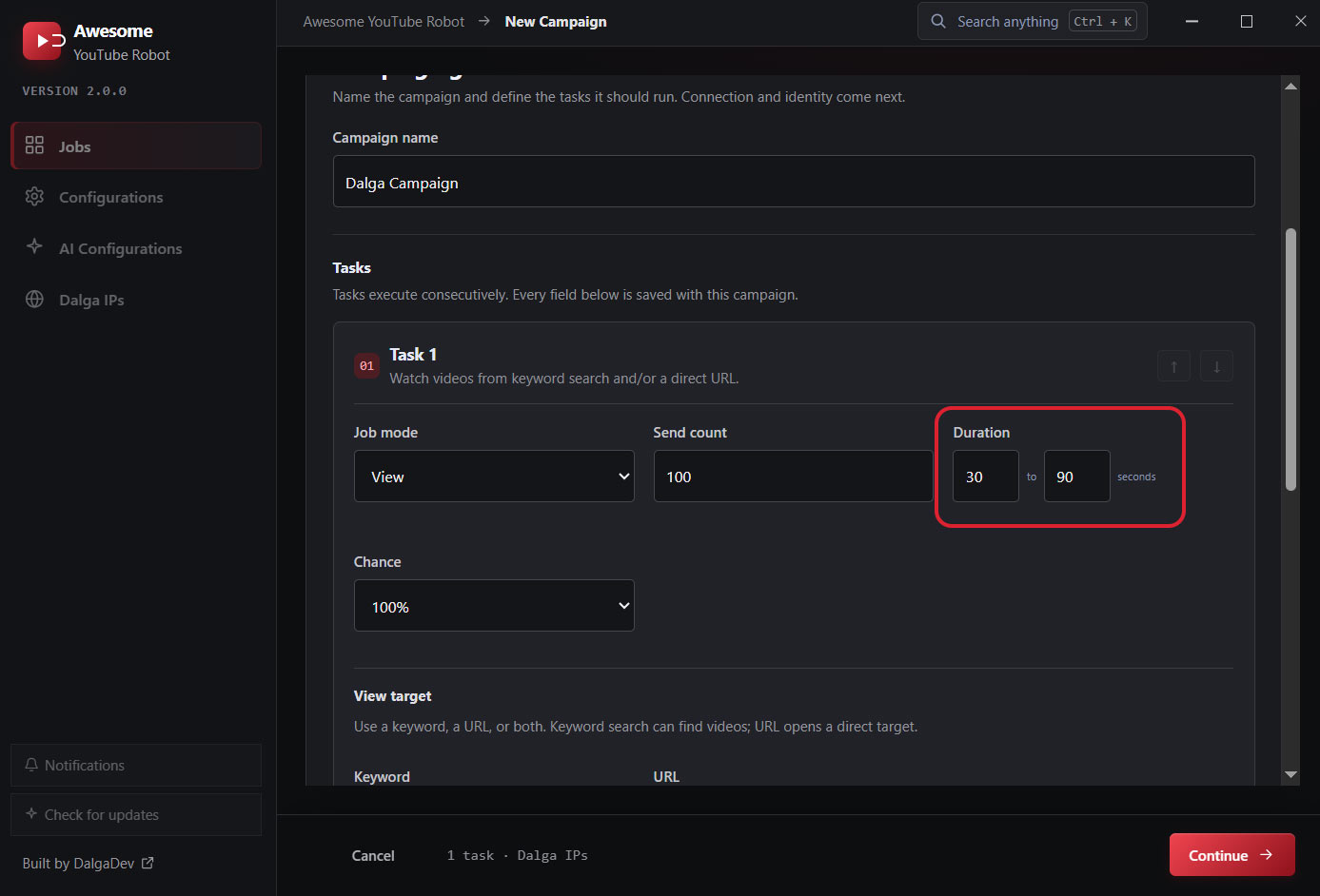Click the Awesome YouTube Robot logo icon
This screenshot has height=896, width=1320.
(42, 41)
